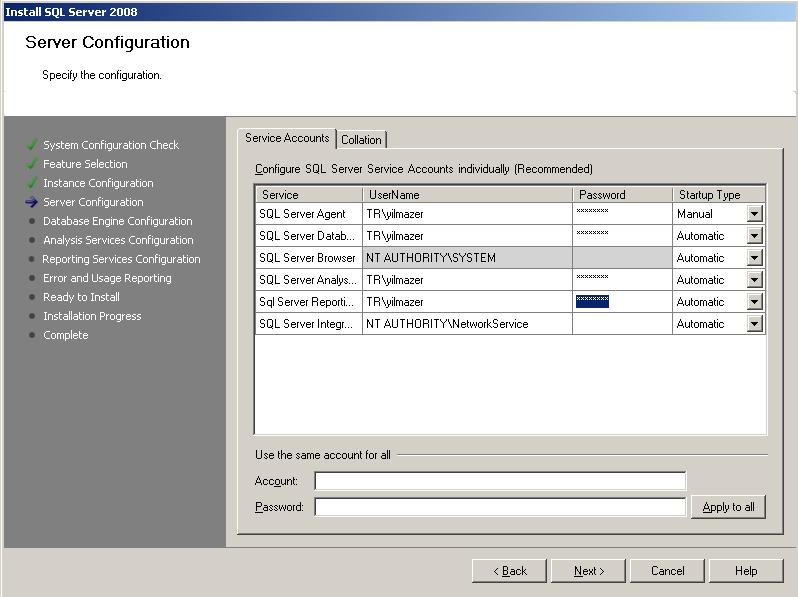Click the Reporting Services Configuration step
This screenshot has width=798, height=597.
click(x=121, y=259)
